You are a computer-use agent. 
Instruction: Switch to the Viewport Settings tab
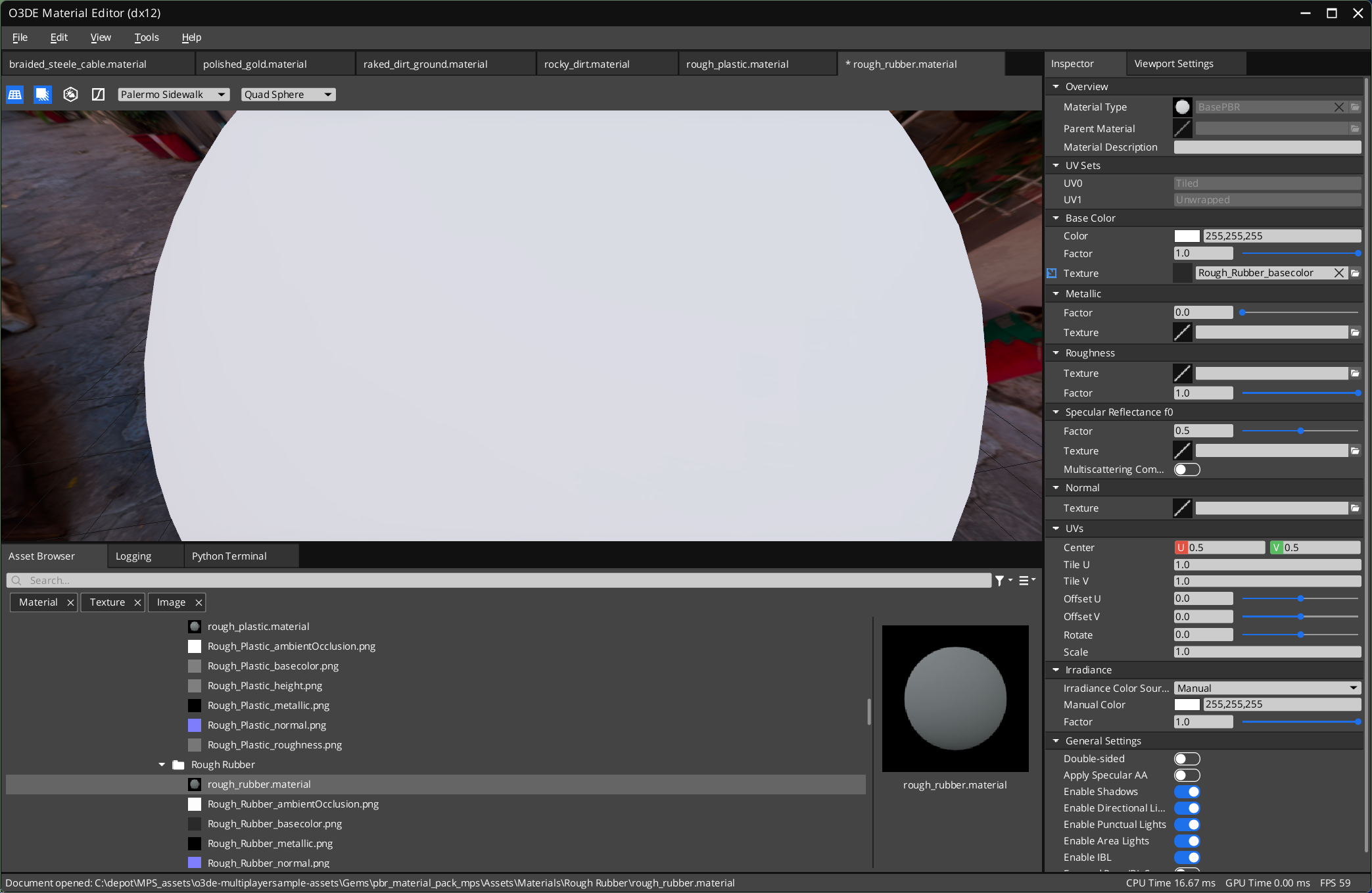1173,63
